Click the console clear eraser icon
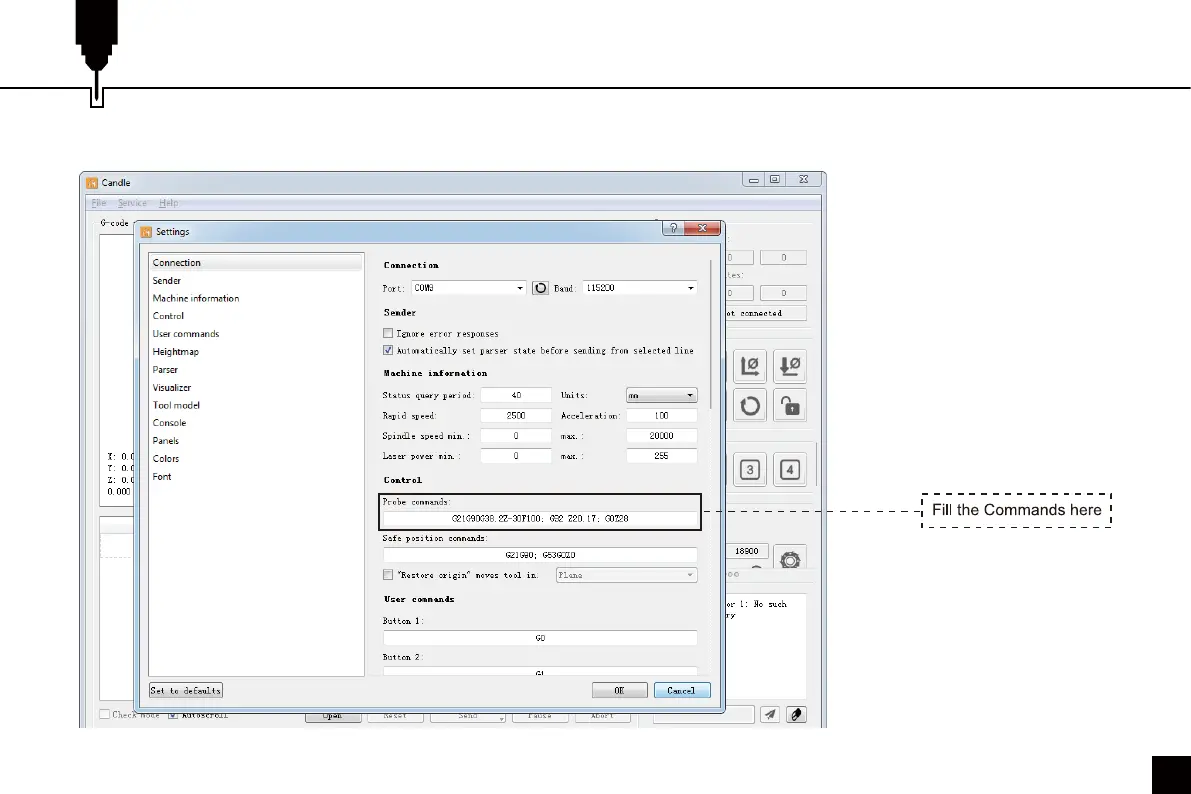Viewport: 1191px width, 794px height. (796, 714)
